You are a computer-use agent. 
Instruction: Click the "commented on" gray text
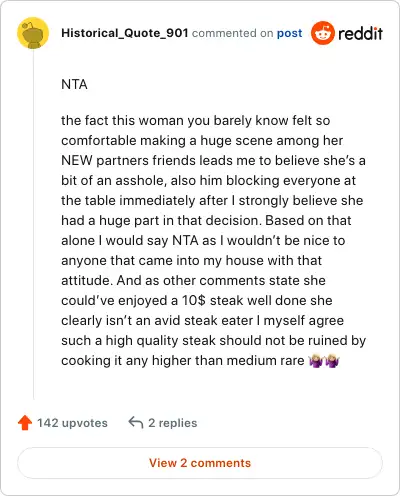click(233, 33)
